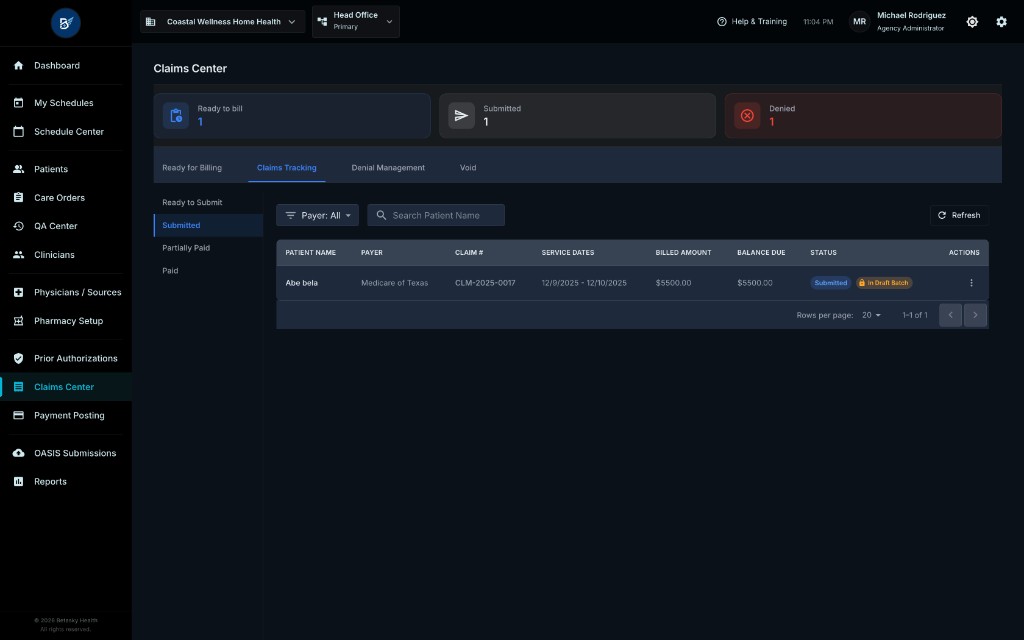Click patient name Abe bela
Screen dimensions: 1024x640
click(302, 283)
